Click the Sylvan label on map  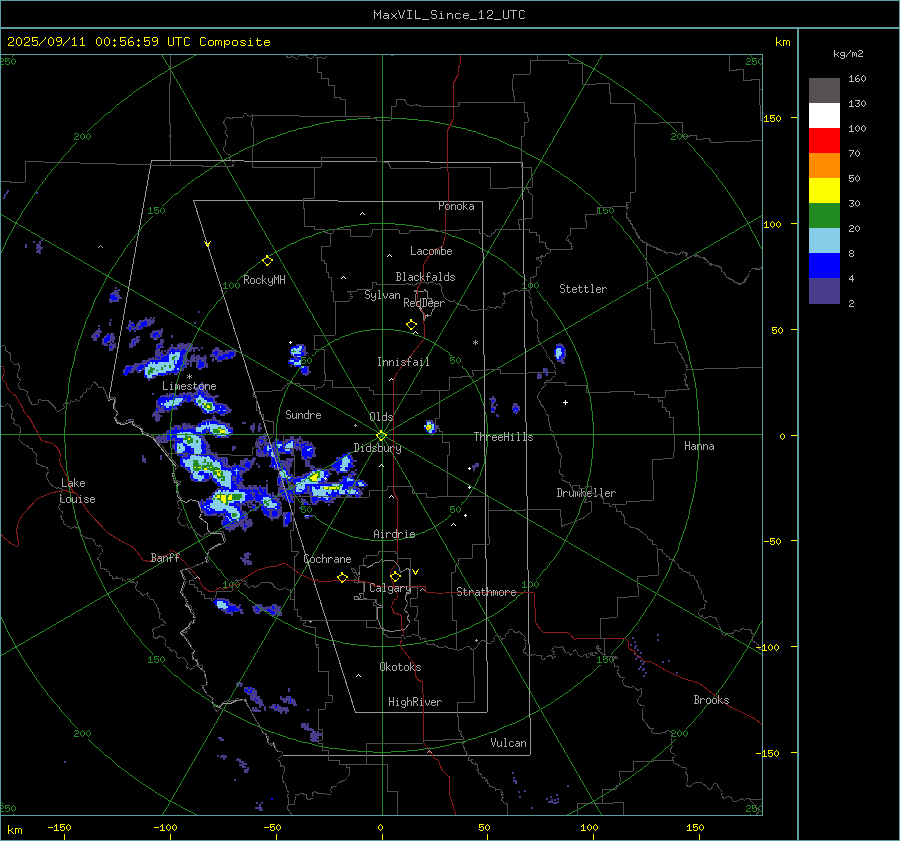tap(382, 295)
